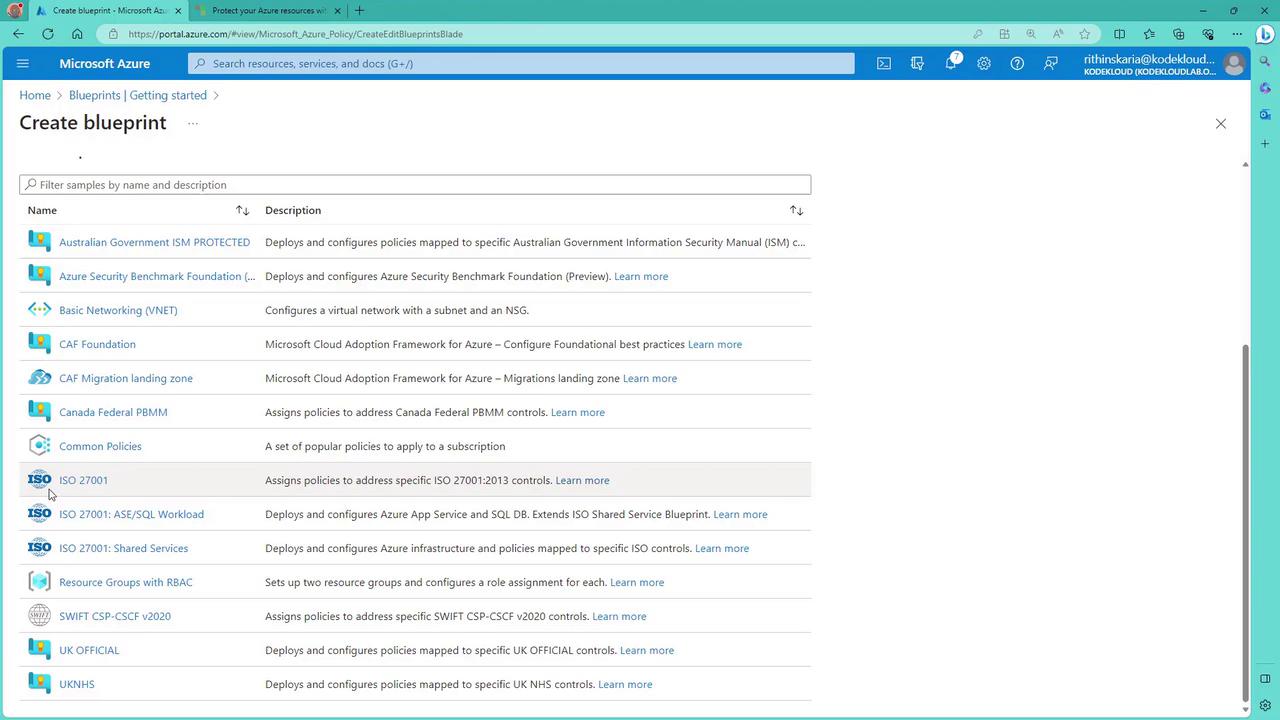
Task: Sort samples by Name column
Action: tap(242, 210)
